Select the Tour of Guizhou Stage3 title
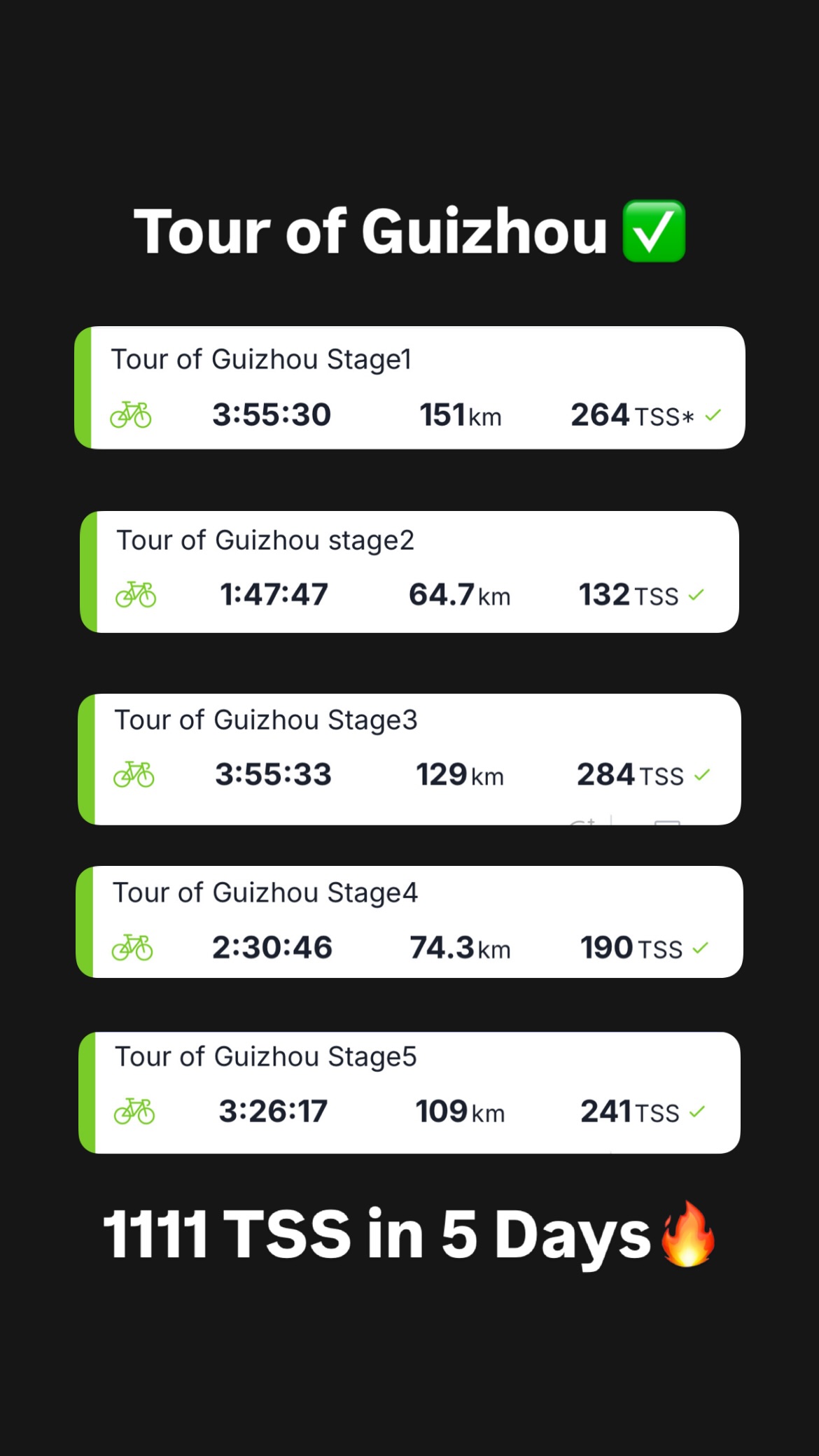This screenshot has height=1456, width=819. (266, 720)
